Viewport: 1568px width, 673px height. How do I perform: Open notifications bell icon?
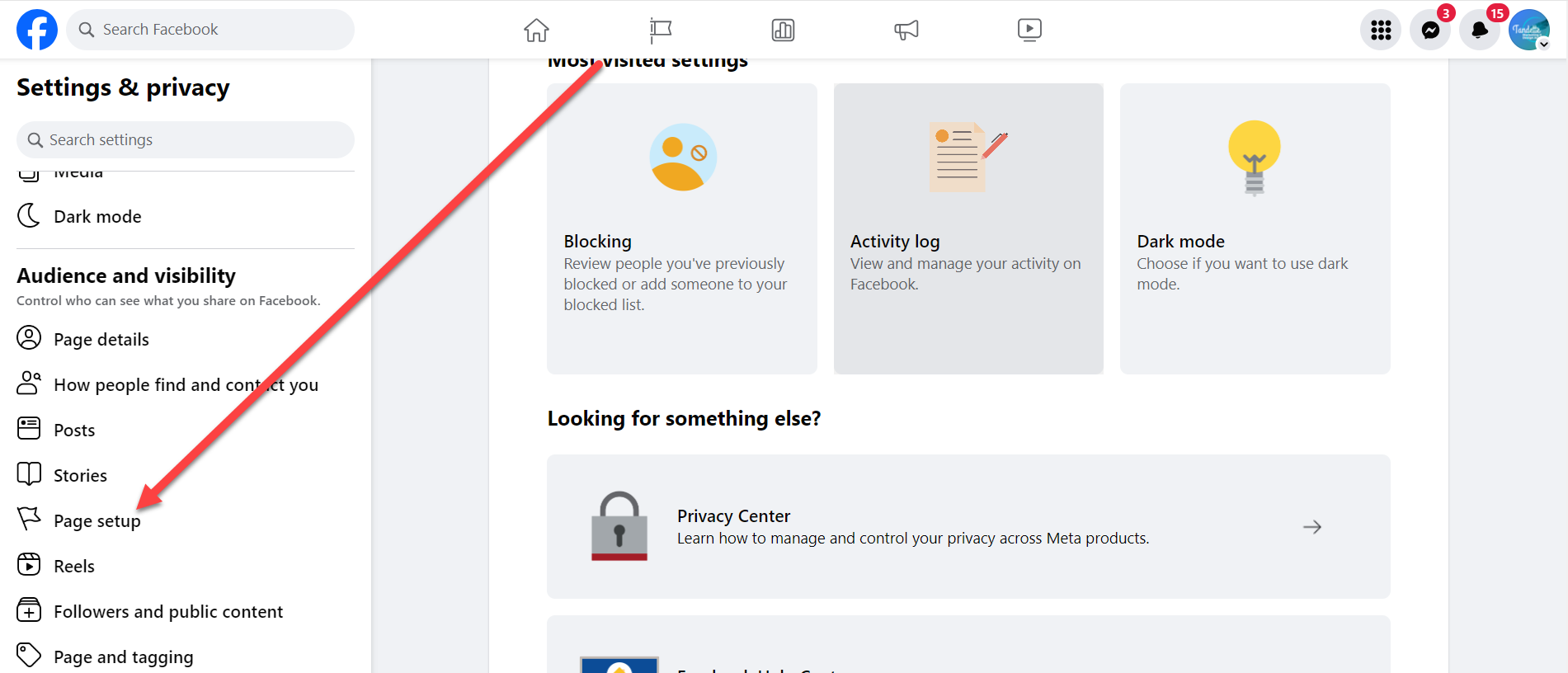click(1480, 30)
